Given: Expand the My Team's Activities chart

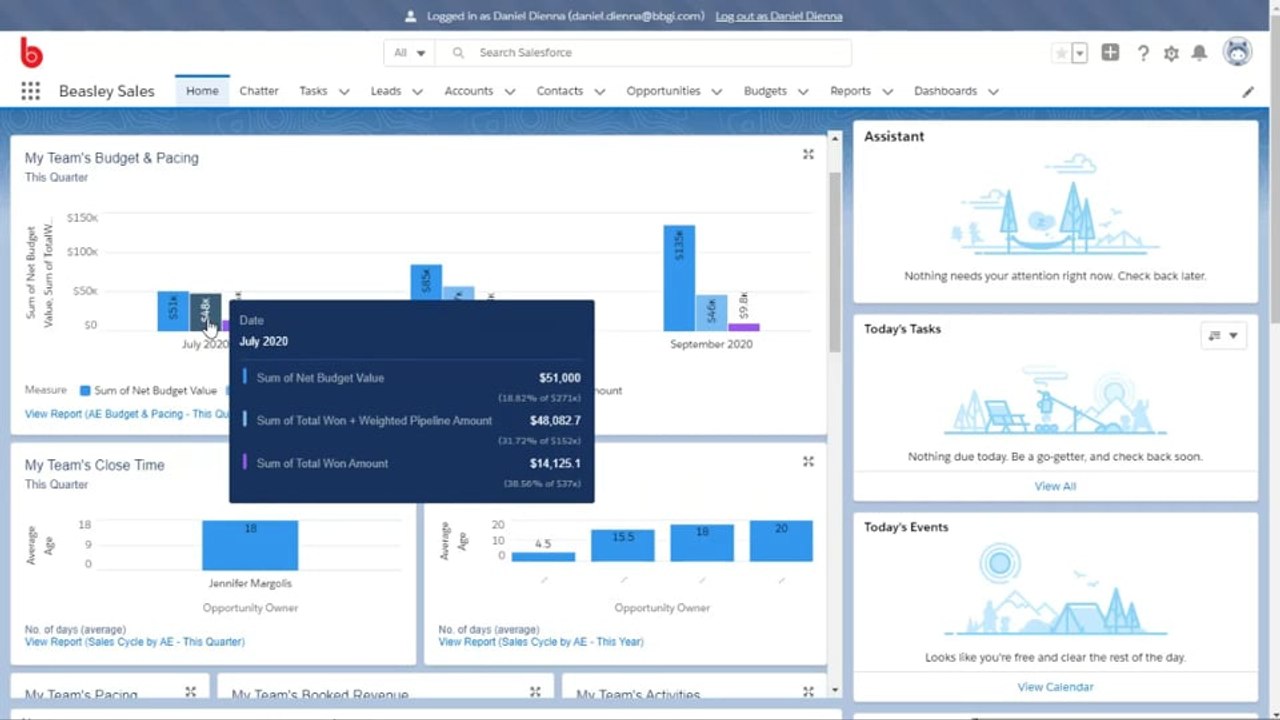Looking at the screenshot, I should coord(808,691).
